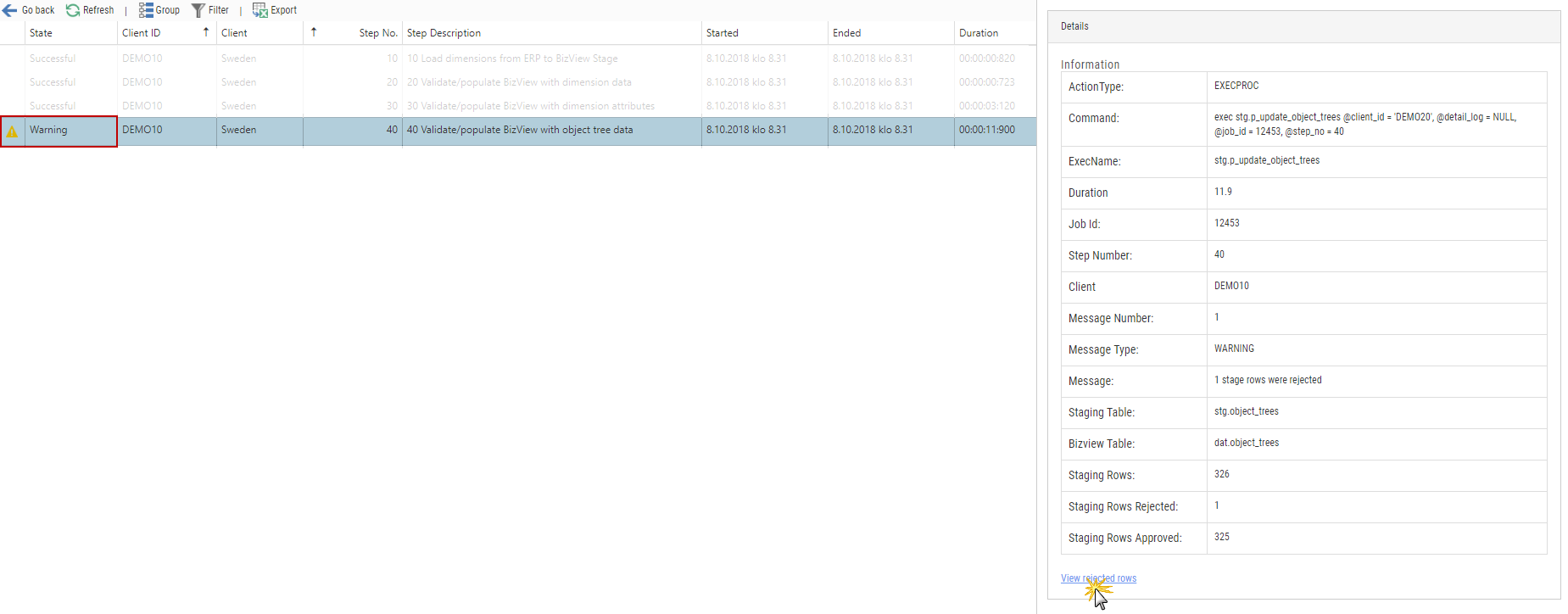The height and width of the screenshot is (614, 1568).
Task: Click Sweden in the highlighted row
Action: tap(238, 130)
